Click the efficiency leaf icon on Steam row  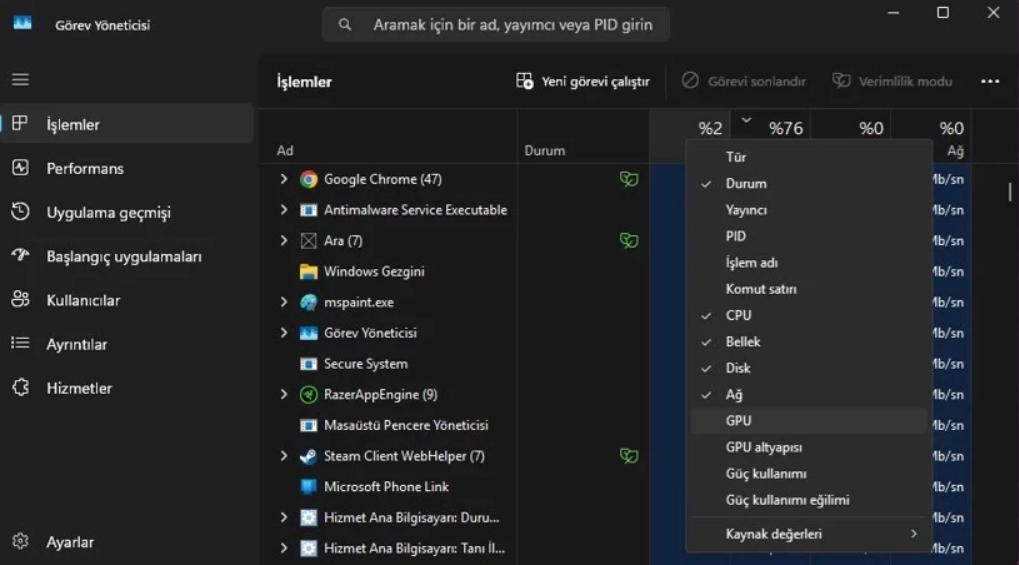pyautogui.click(x=628, y=456)
